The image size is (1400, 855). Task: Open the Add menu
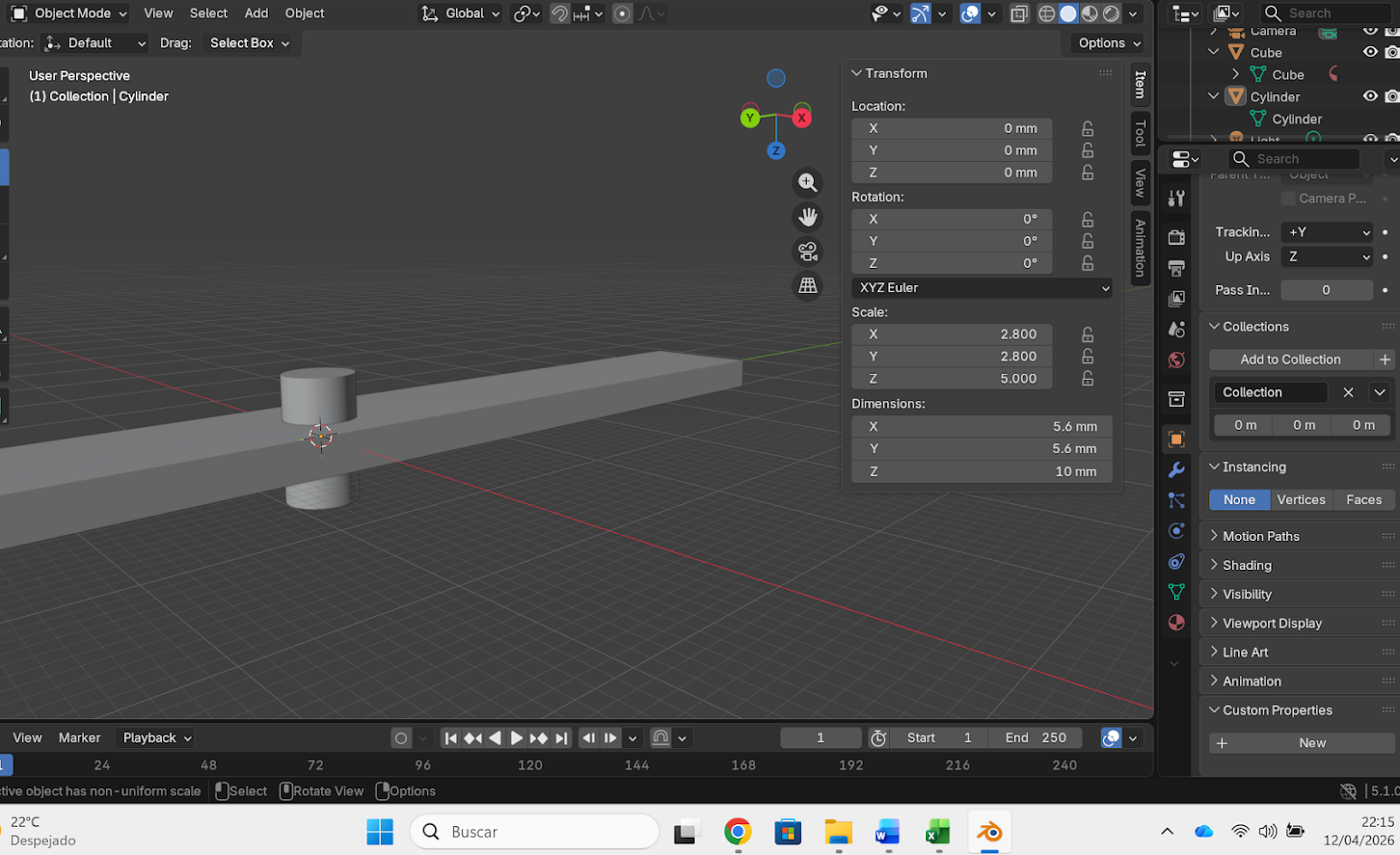click(x=256, y=14)
